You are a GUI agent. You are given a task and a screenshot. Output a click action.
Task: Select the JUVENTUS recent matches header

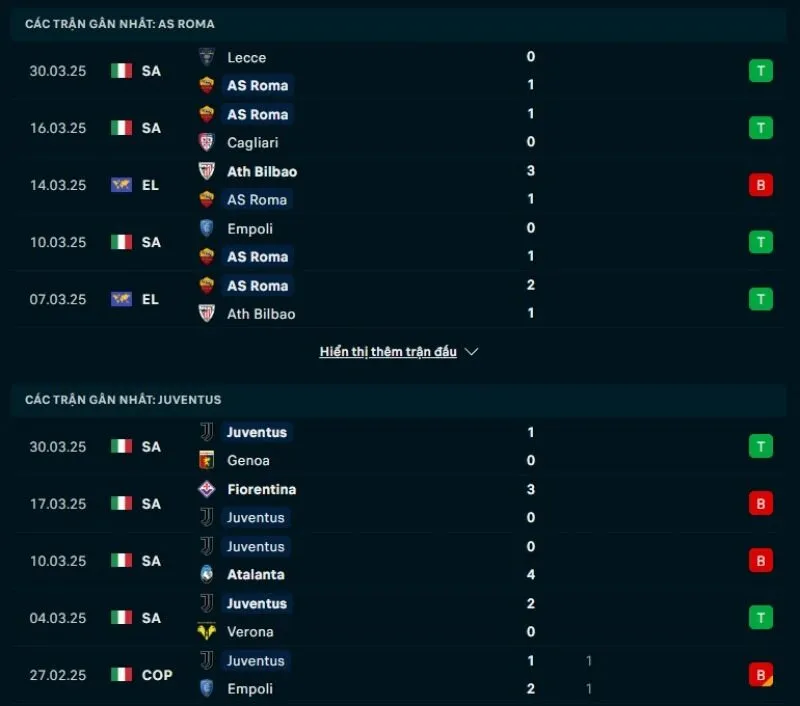122,399
